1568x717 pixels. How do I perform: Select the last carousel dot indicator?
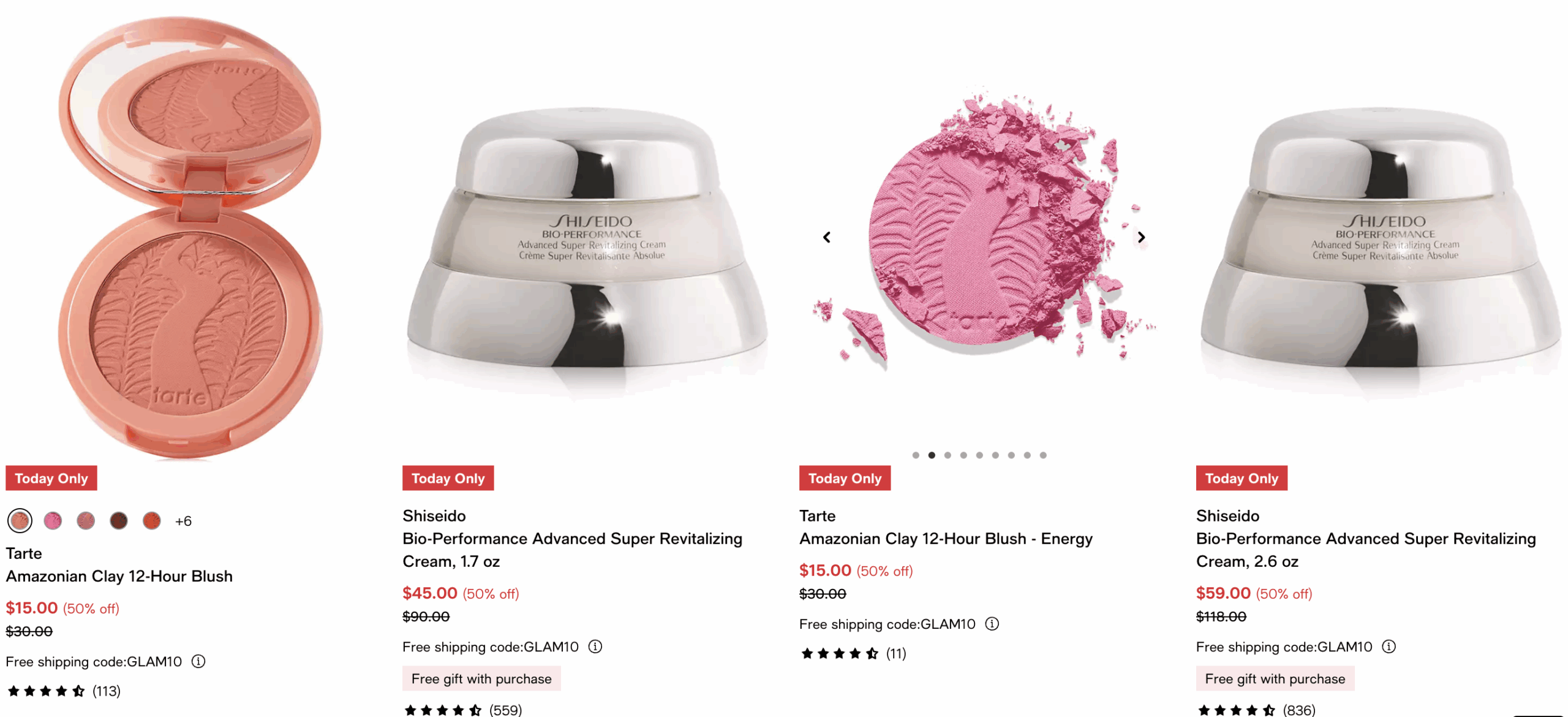pyautogui.click(x=1043, y=455)
